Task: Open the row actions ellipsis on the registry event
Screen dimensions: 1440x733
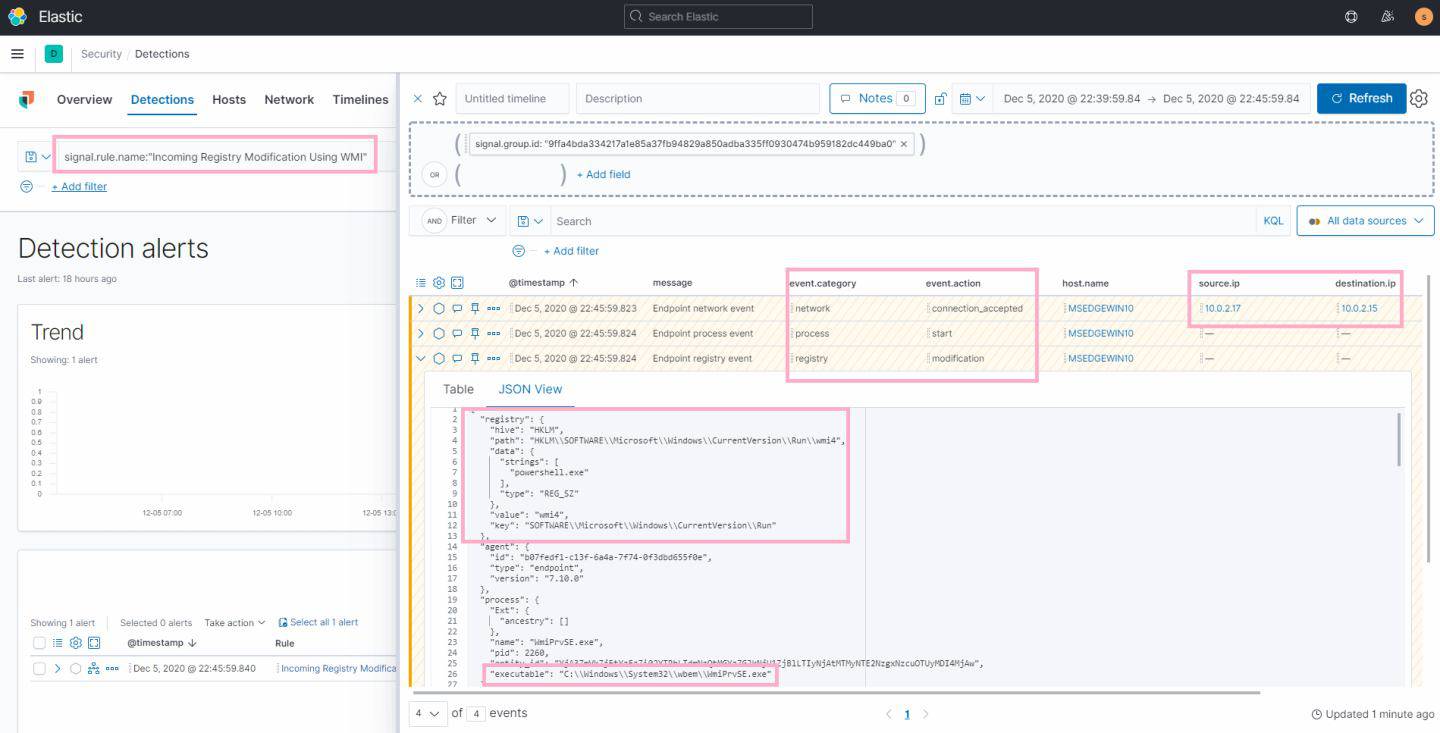Action: pos(493,358)
